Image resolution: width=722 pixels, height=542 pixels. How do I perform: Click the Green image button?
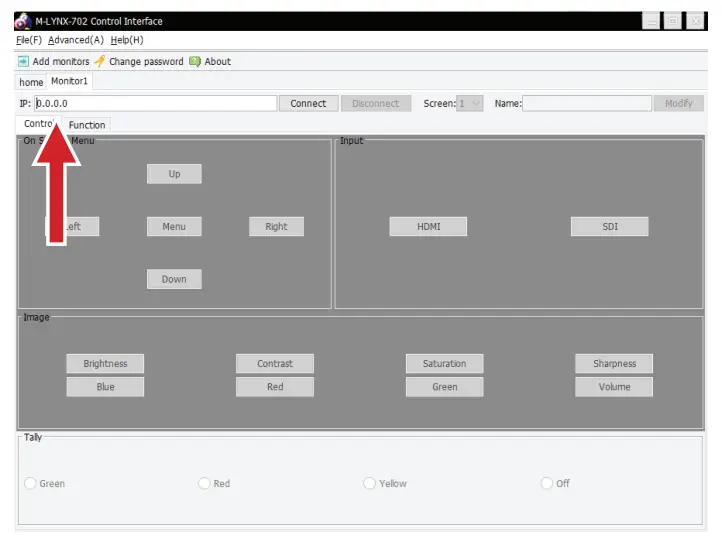[444, 387]
